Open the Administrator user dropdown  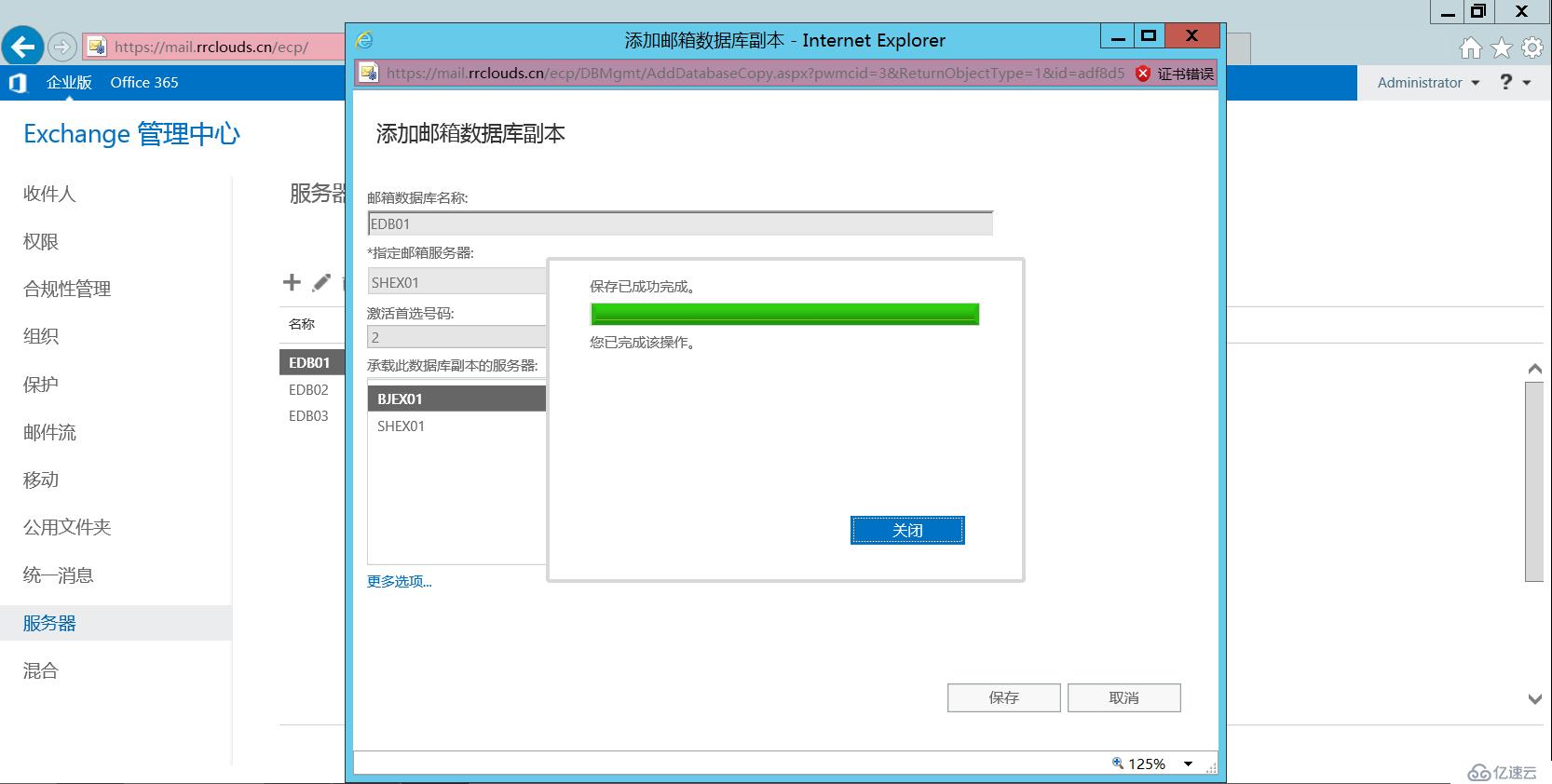click(x=1428, y=83)
